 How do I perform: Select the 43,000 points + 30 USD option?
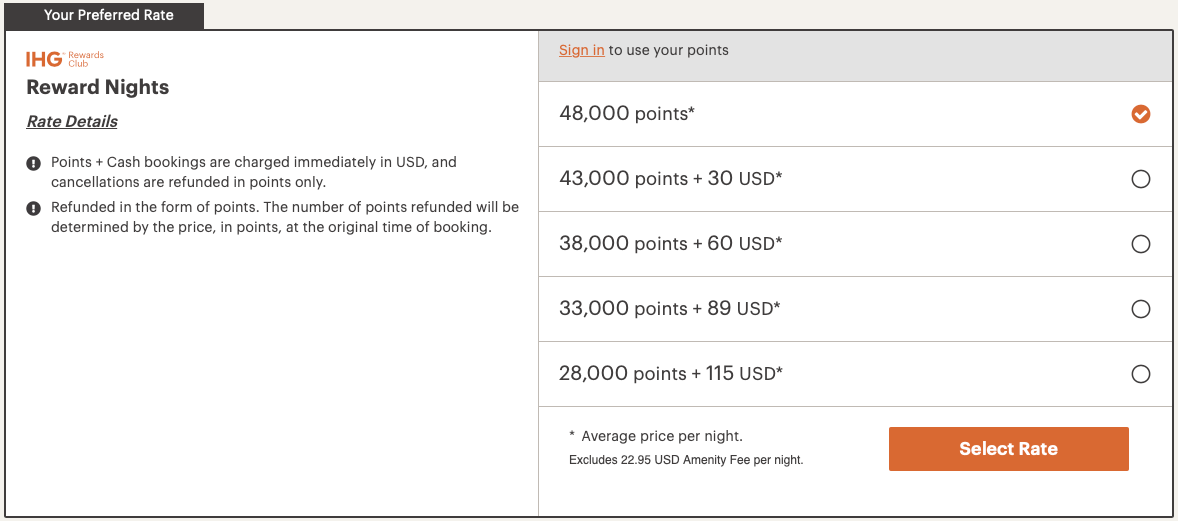coord(1140,179)
